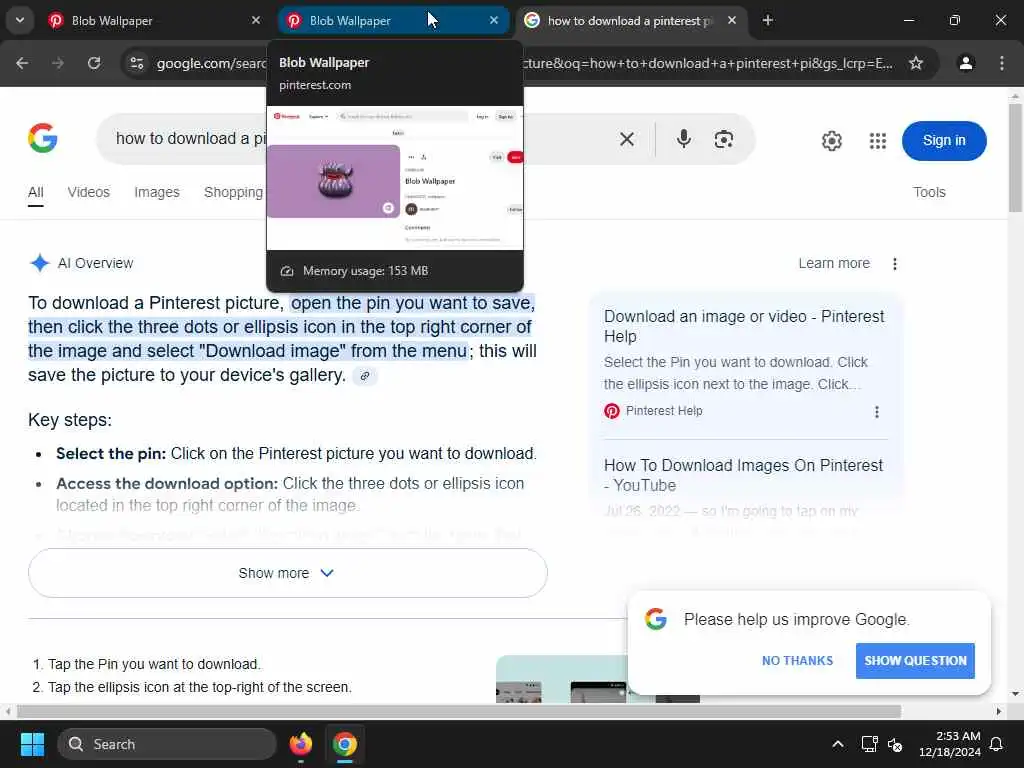Open 'How To Download Images On Pinterest - YouTube'
Viewport: 1024px width, 768px height.
(743, 475)
